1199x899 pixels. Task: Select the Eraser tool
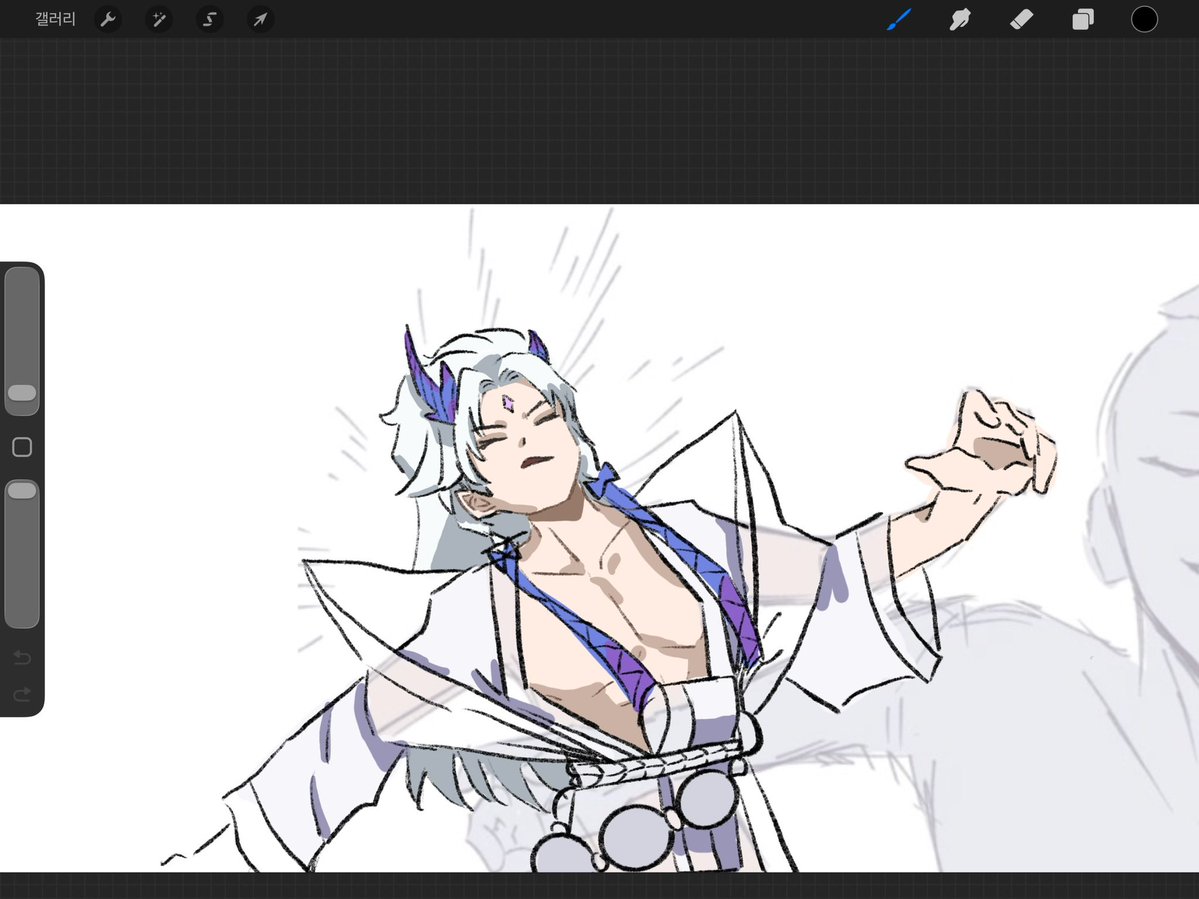pos(1022,19)
